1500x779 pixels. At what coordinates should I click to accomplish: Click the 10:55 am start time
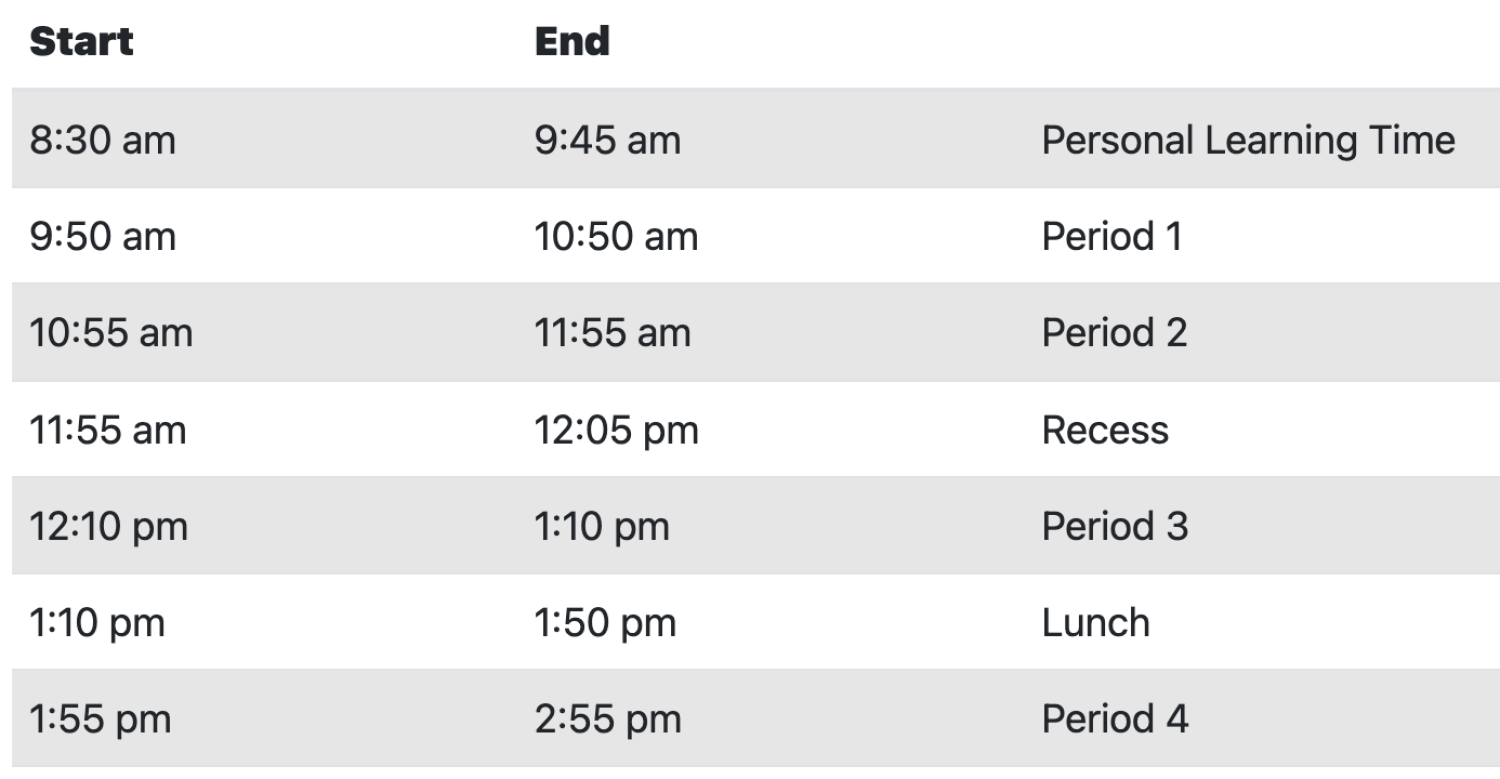(x=111, y=333)
